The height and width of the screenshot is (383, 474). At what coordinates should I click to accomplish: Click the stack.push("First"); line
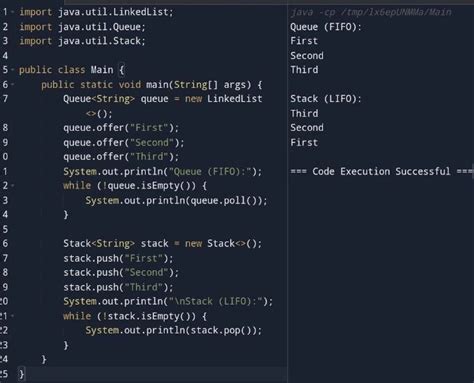[x=118, y=258]
